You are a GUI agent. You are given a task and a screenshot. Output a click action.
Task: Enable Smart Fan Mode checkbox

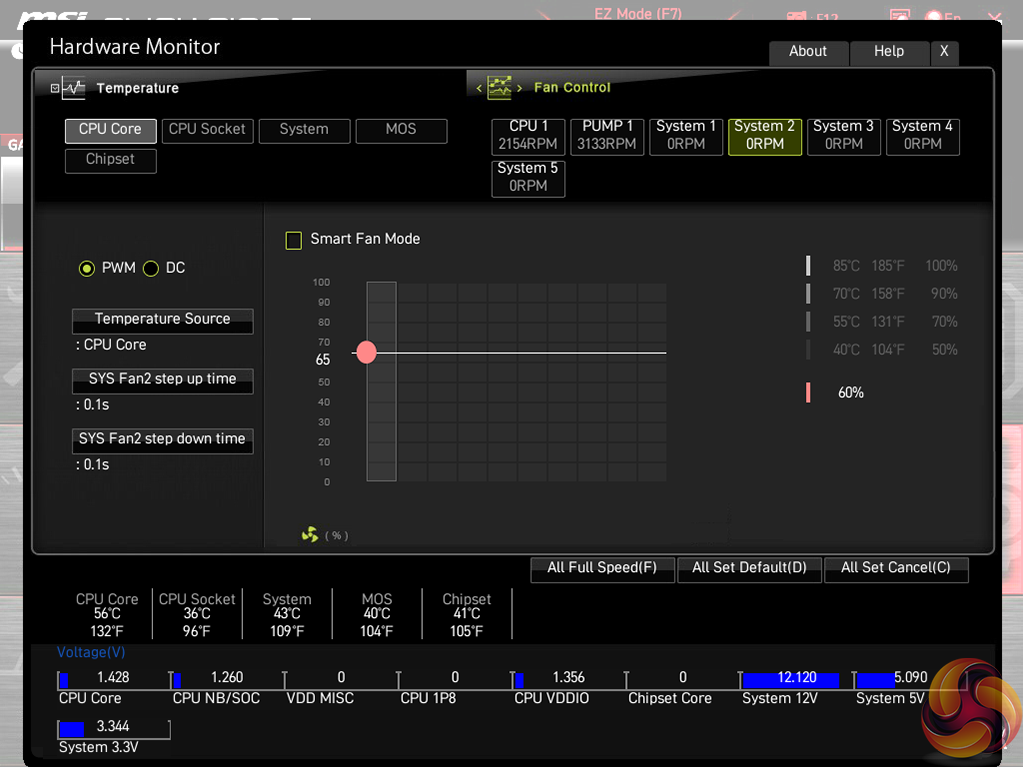click(x=294, y=240)
